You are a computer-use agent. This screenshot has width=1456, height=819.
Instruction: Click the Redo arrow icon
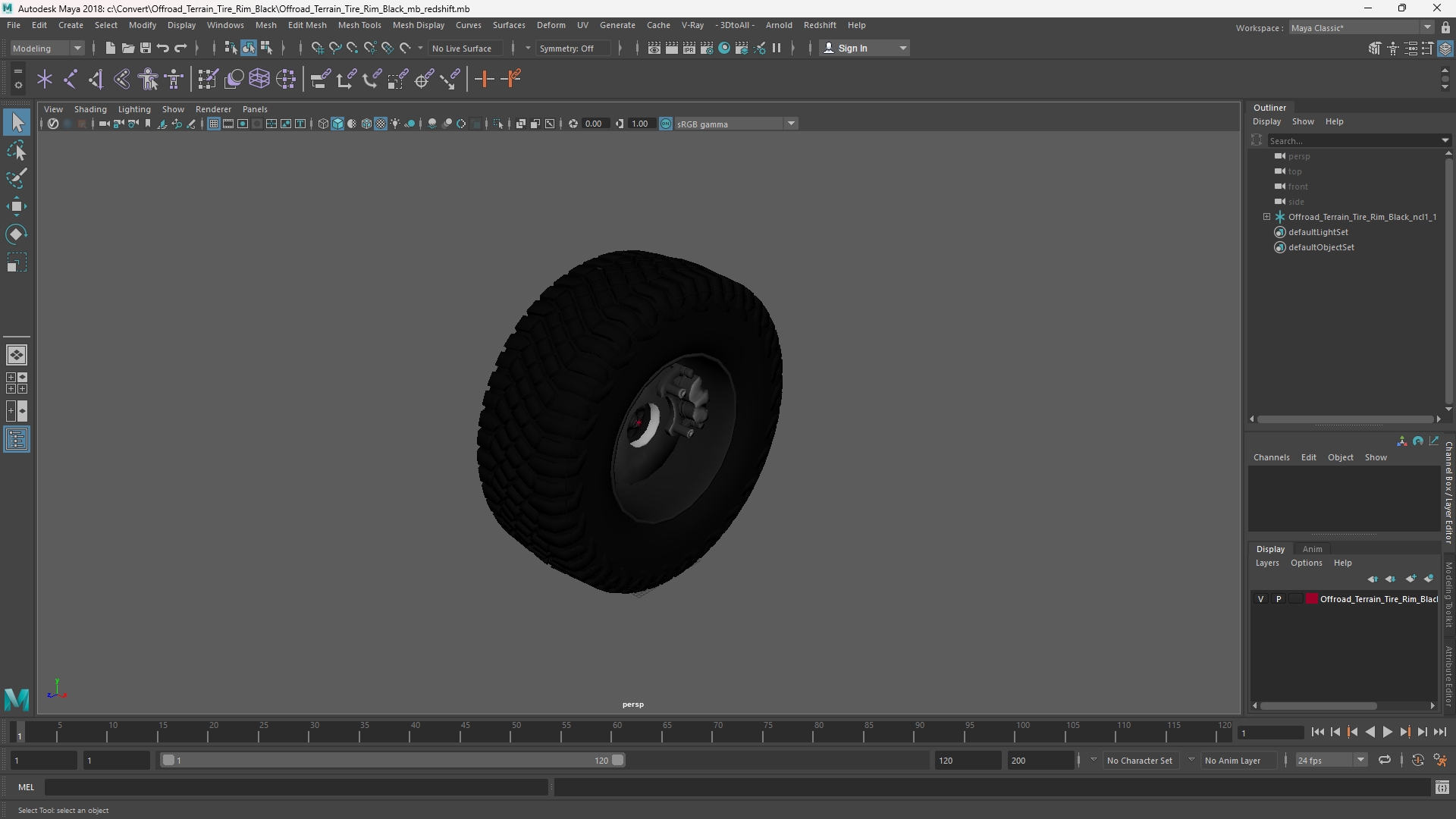180,48
